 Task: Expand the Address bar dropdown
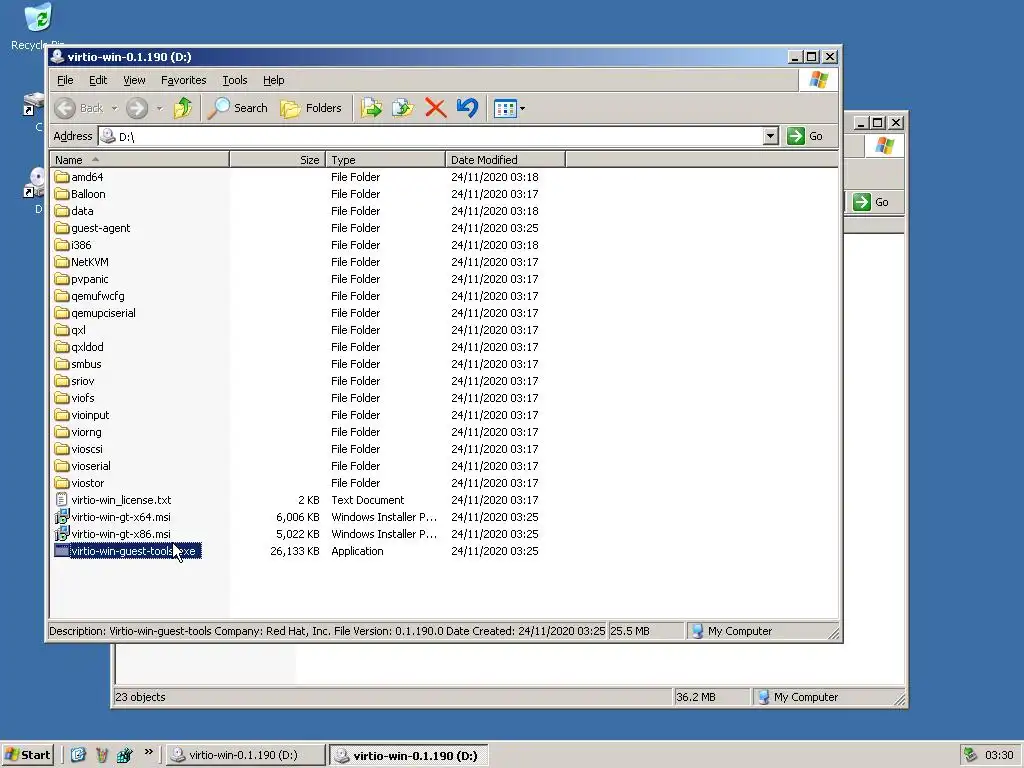click(x=771, y=136)
